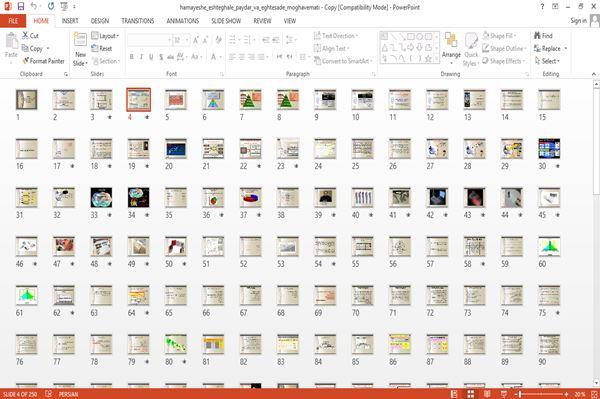Open the Section dropdown
Screen dimensions: 600x399
pos(106,61)
